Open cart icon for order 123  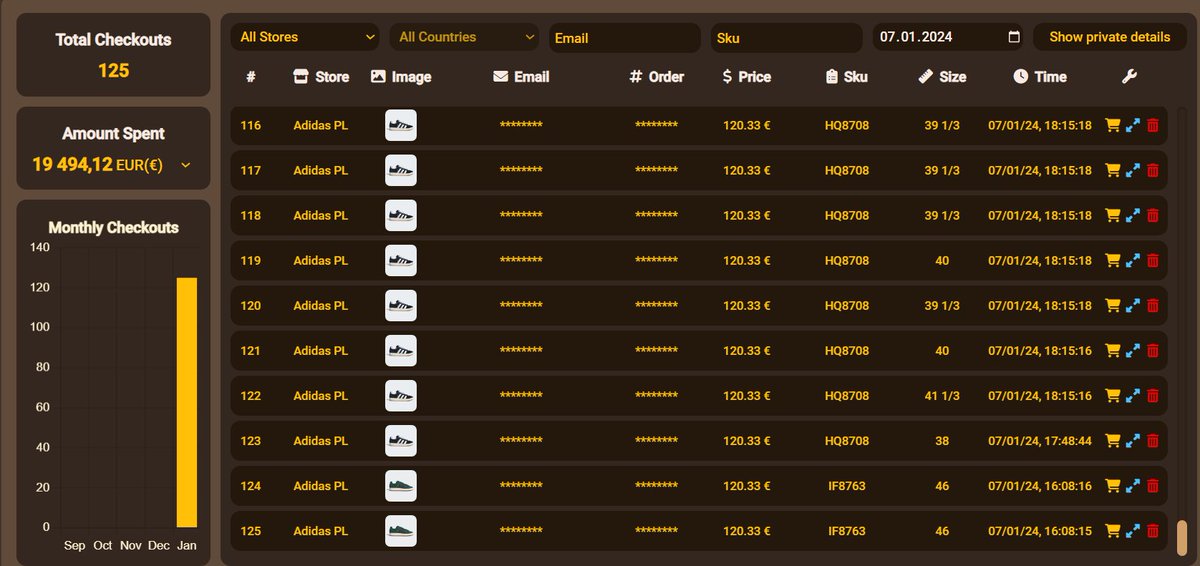tap(1112, 440)
